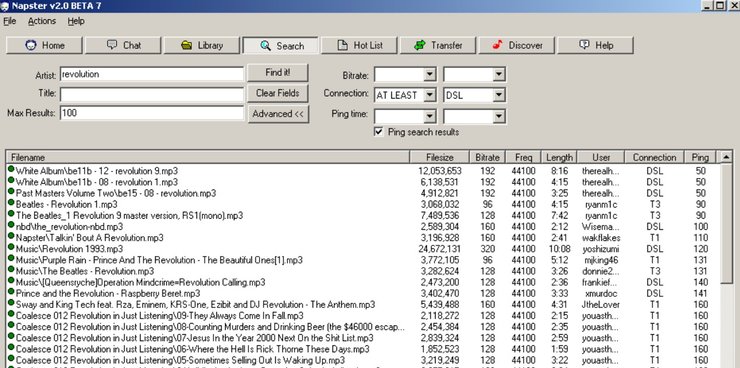Click user name wakflakes
The width and height of the screenshot is (740, 368).
pyautogui.click(x=601, y=238)
